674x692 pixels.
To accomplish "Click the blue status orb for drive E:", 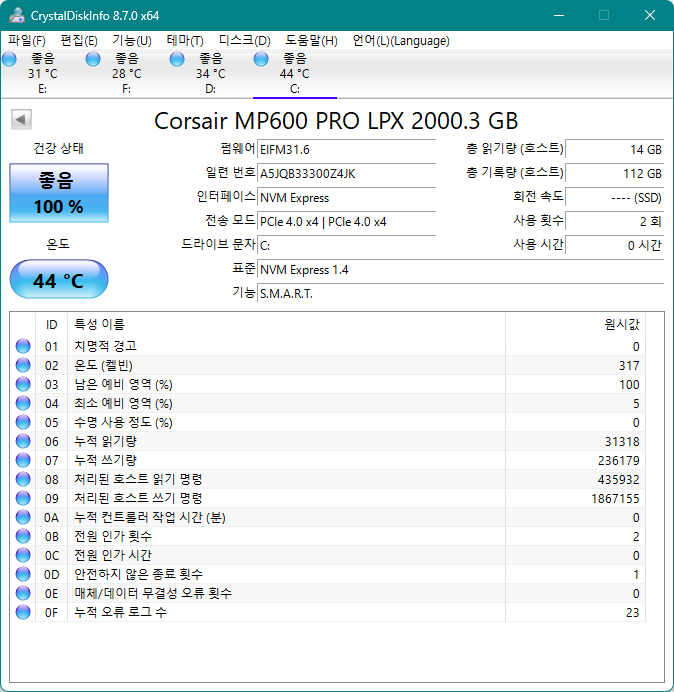I will [9, 59].
